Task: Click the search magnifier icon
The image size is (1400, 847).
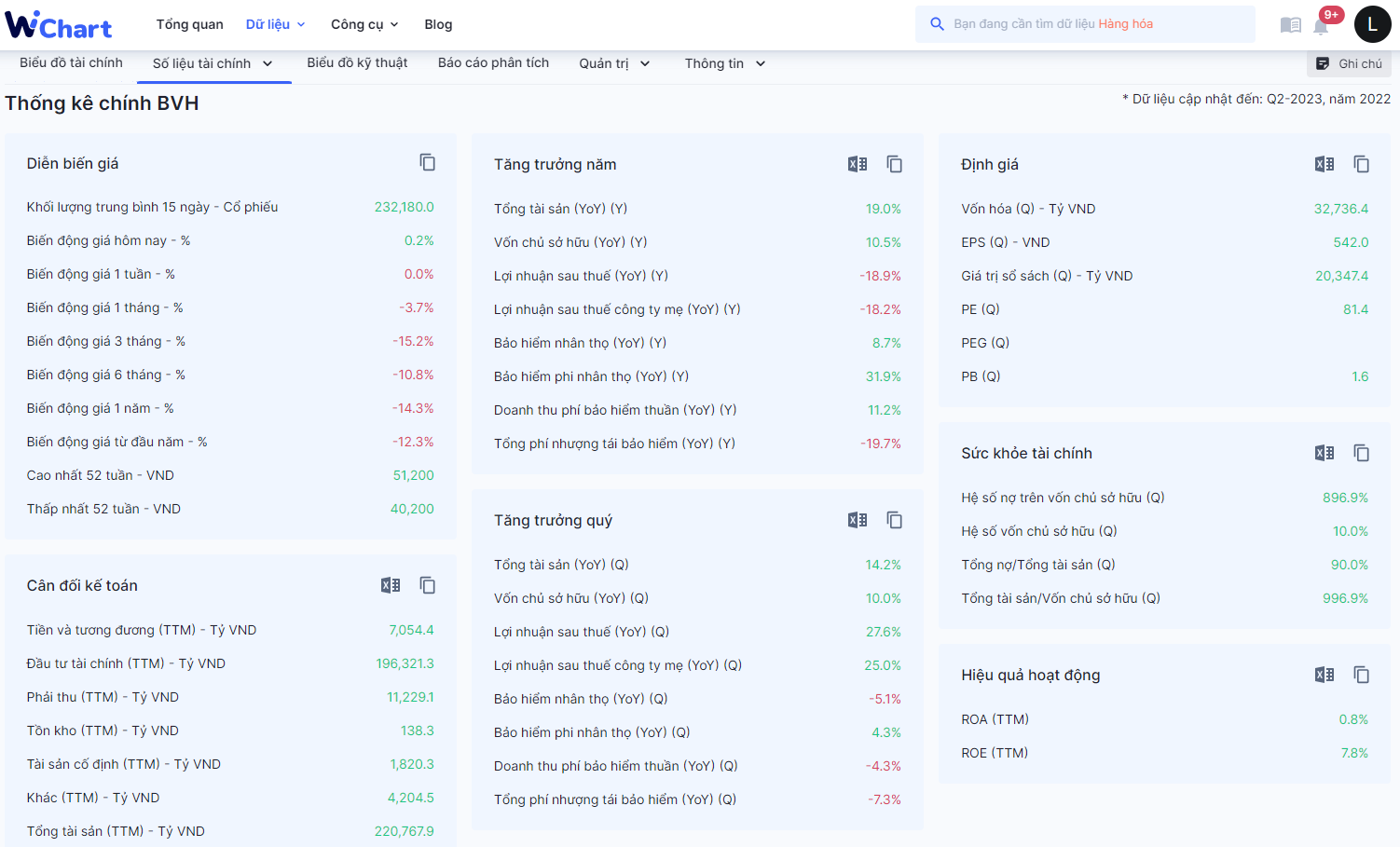Action: pos(937,24)
